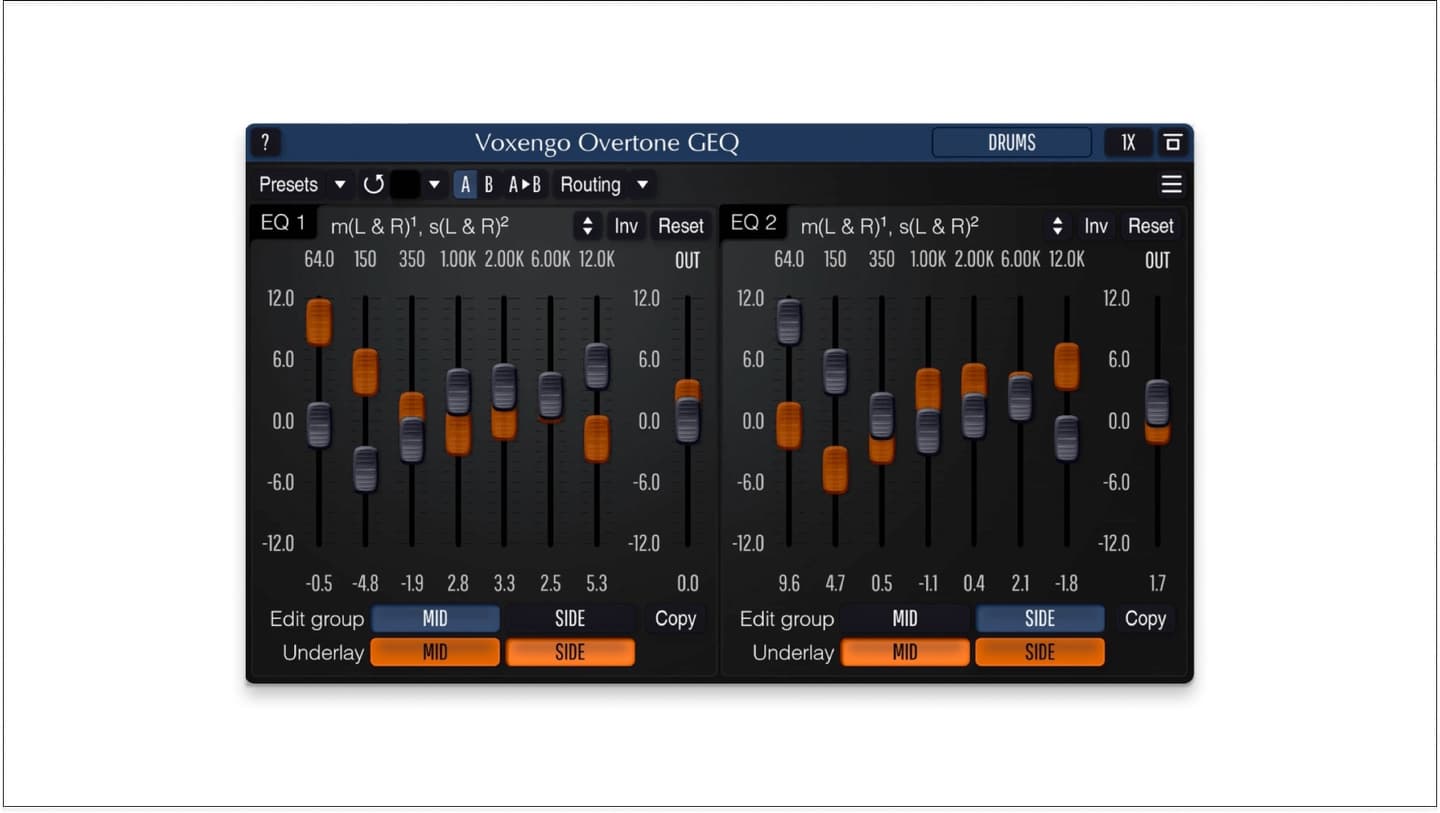Click the EQ 1 Inv button
1440x813 pixels.
[626, 226]
